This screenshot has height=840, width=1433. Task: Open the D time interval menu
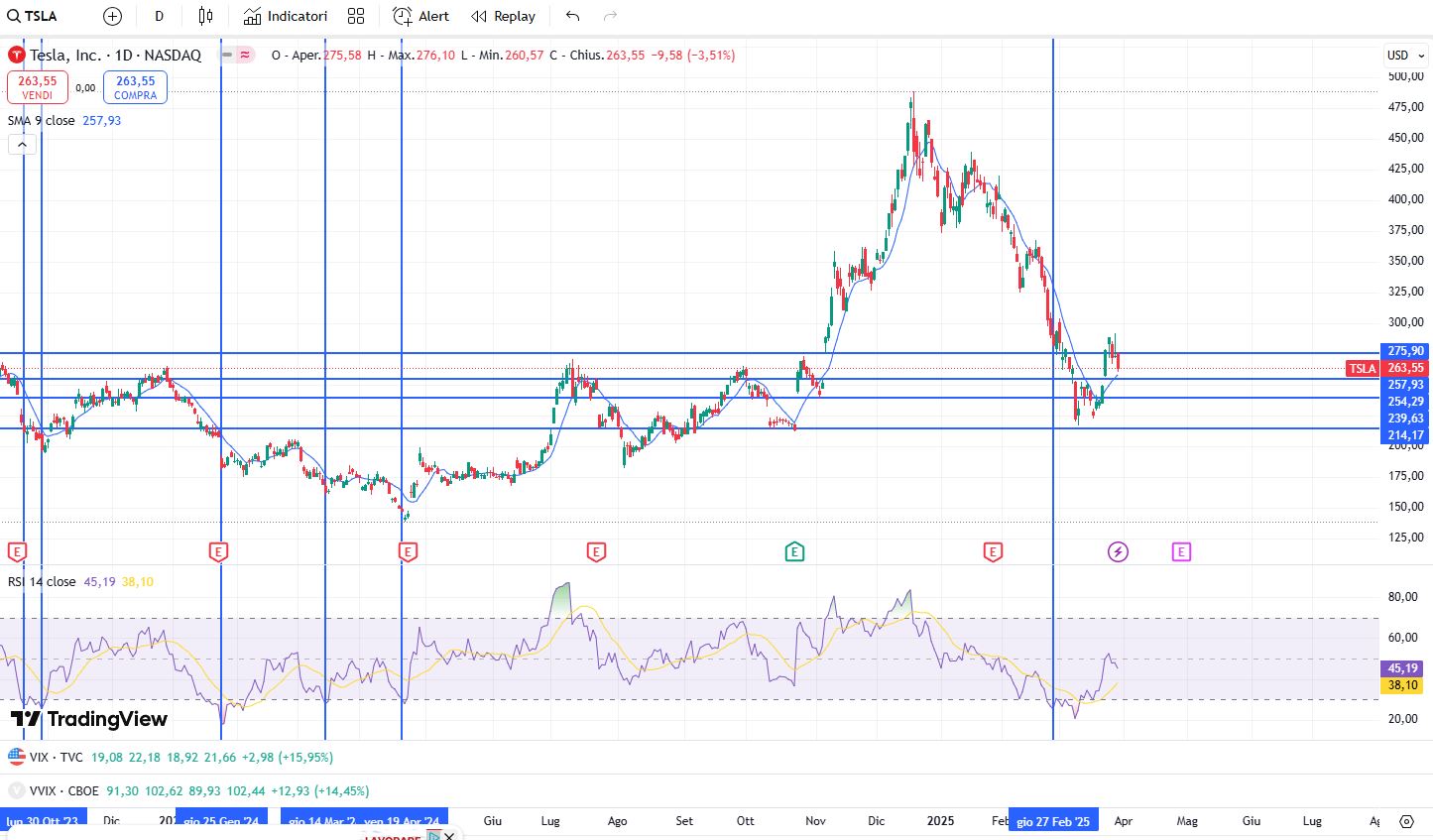[x=159, y=16]
